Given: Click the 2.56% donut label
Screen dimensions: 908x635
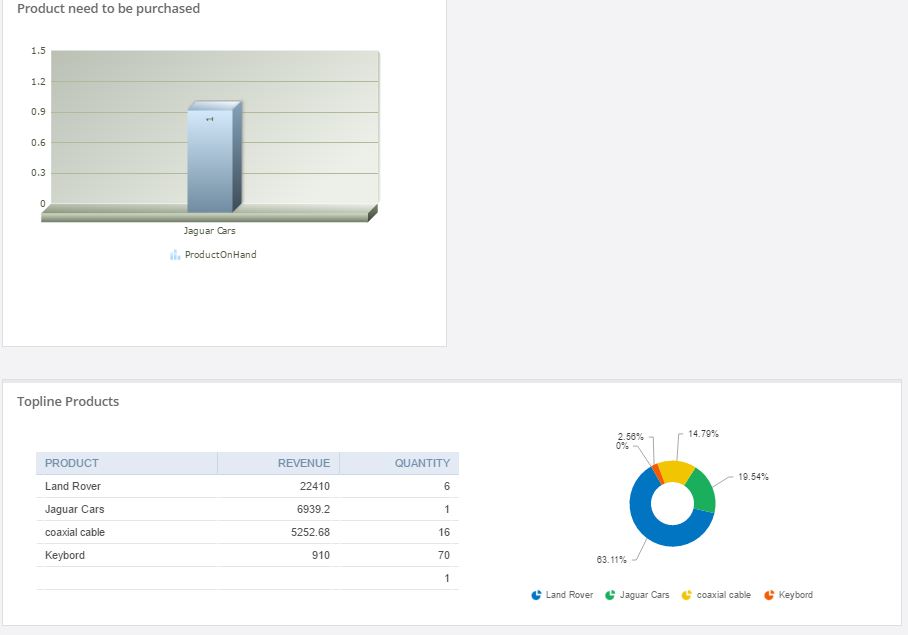Looking at the screenshot, I should click(x=631, y=436).
